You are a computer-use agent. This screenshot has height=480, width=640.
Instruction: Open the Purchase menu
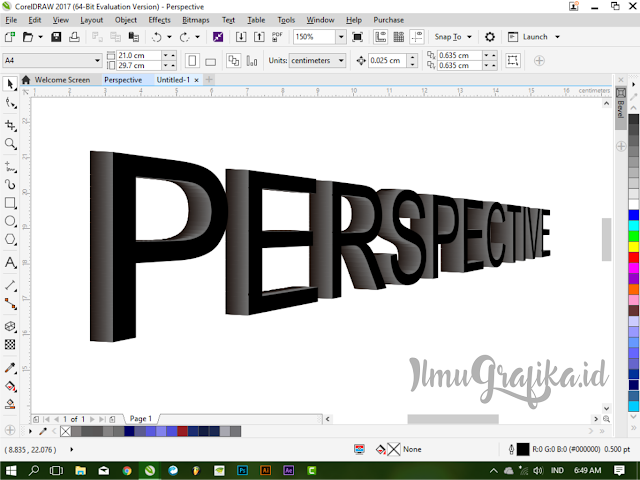tap(389, 20)
